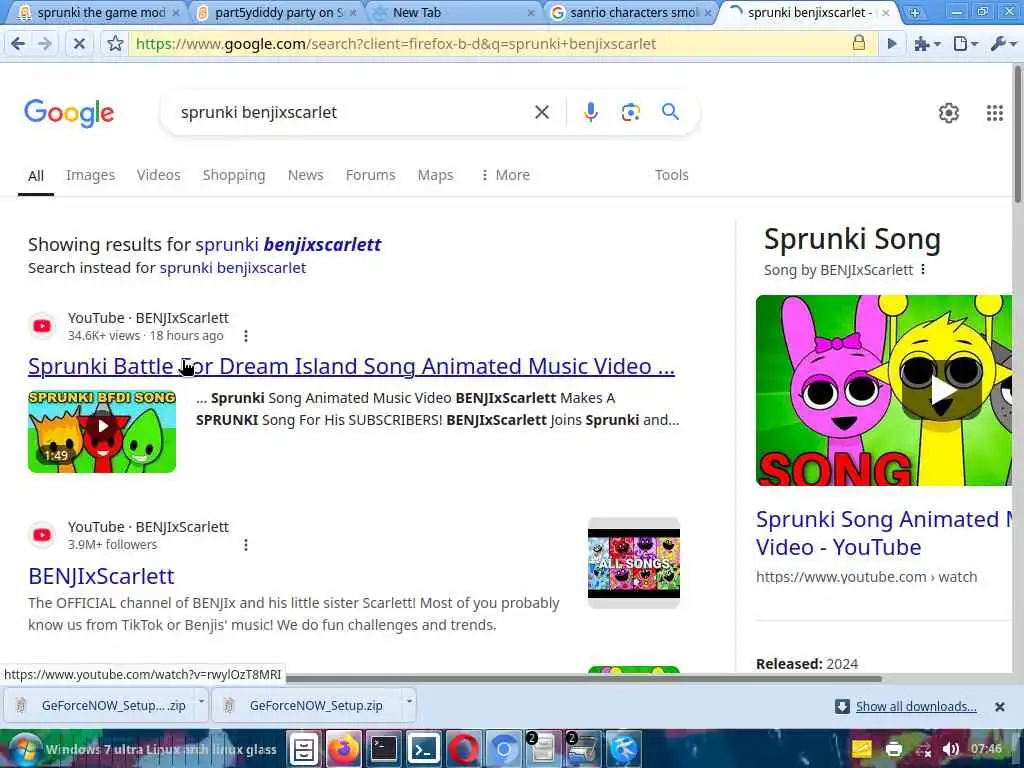Play the Sprunki BFDI Song video thumbnail
1024x768 pixels.
tap(102, 431)
